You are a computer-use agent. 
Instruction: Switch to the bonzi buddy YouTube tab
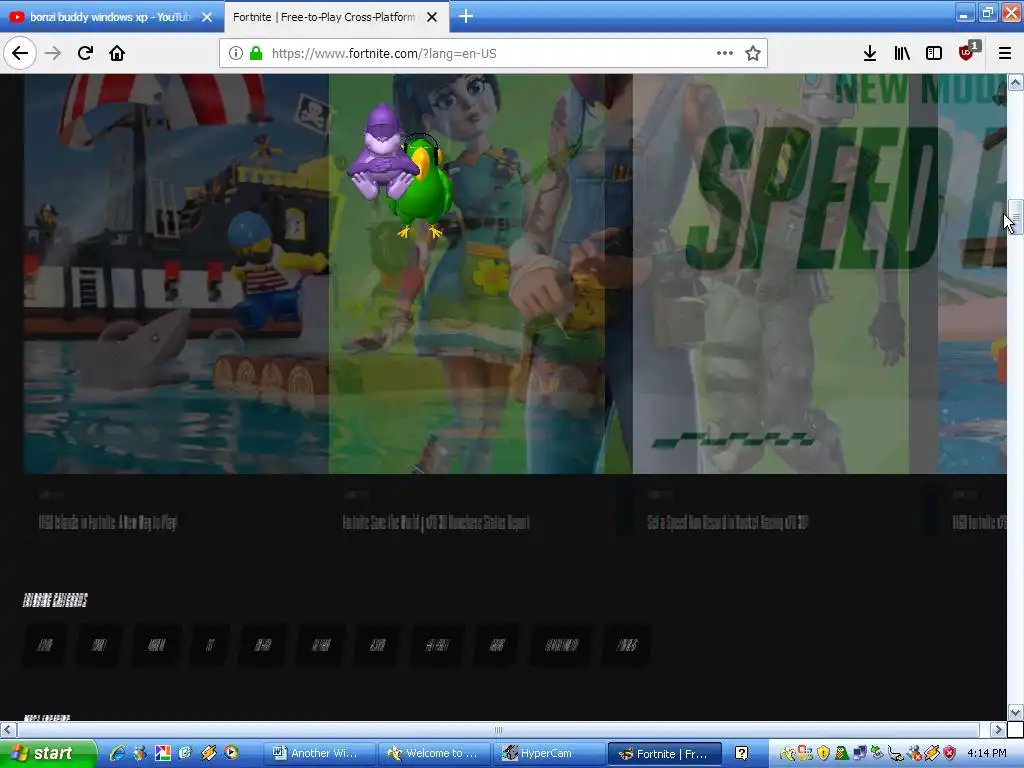click(x=111, y=17)
